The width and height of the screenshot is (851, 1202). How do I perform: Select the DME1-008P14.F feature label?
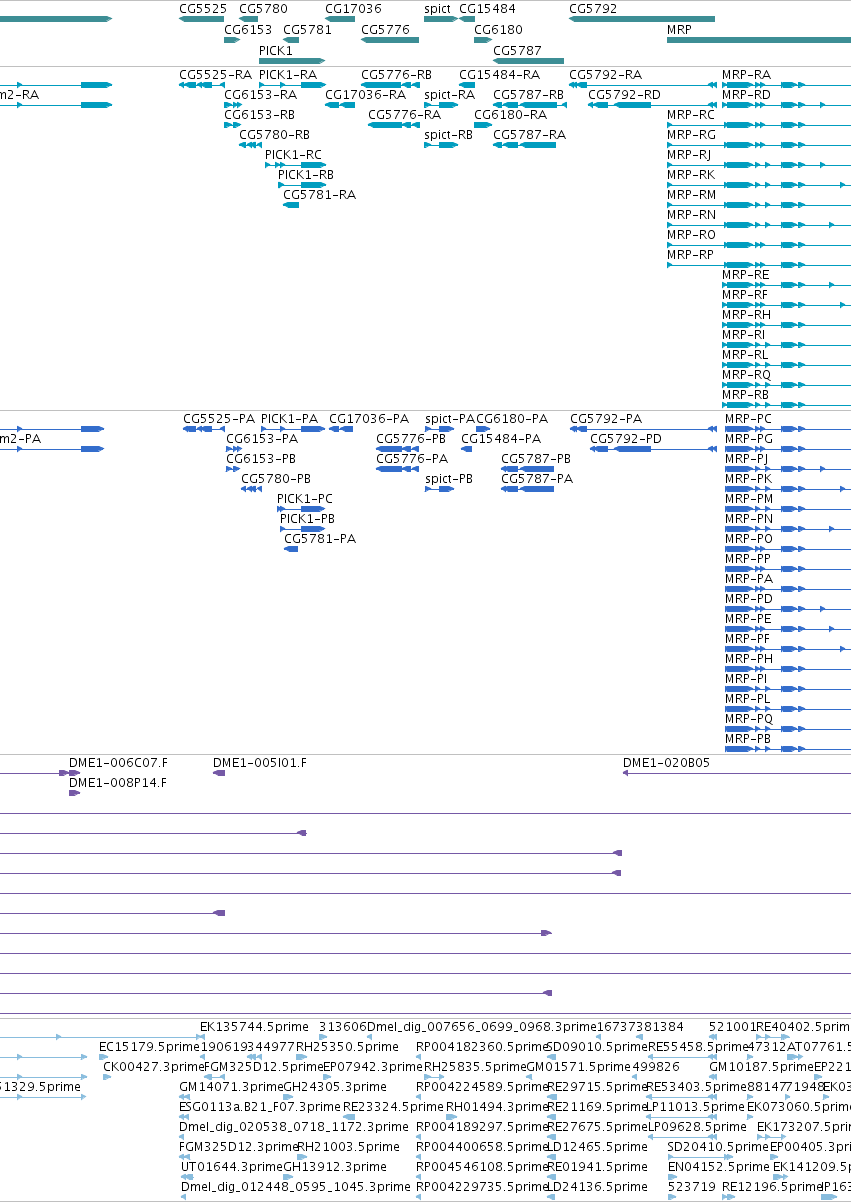coord(118,782)
